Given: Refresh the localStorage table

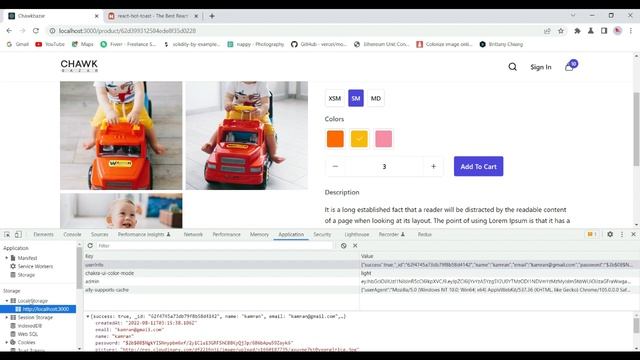Looking at the screenshot, I should [x=90, y=246].
